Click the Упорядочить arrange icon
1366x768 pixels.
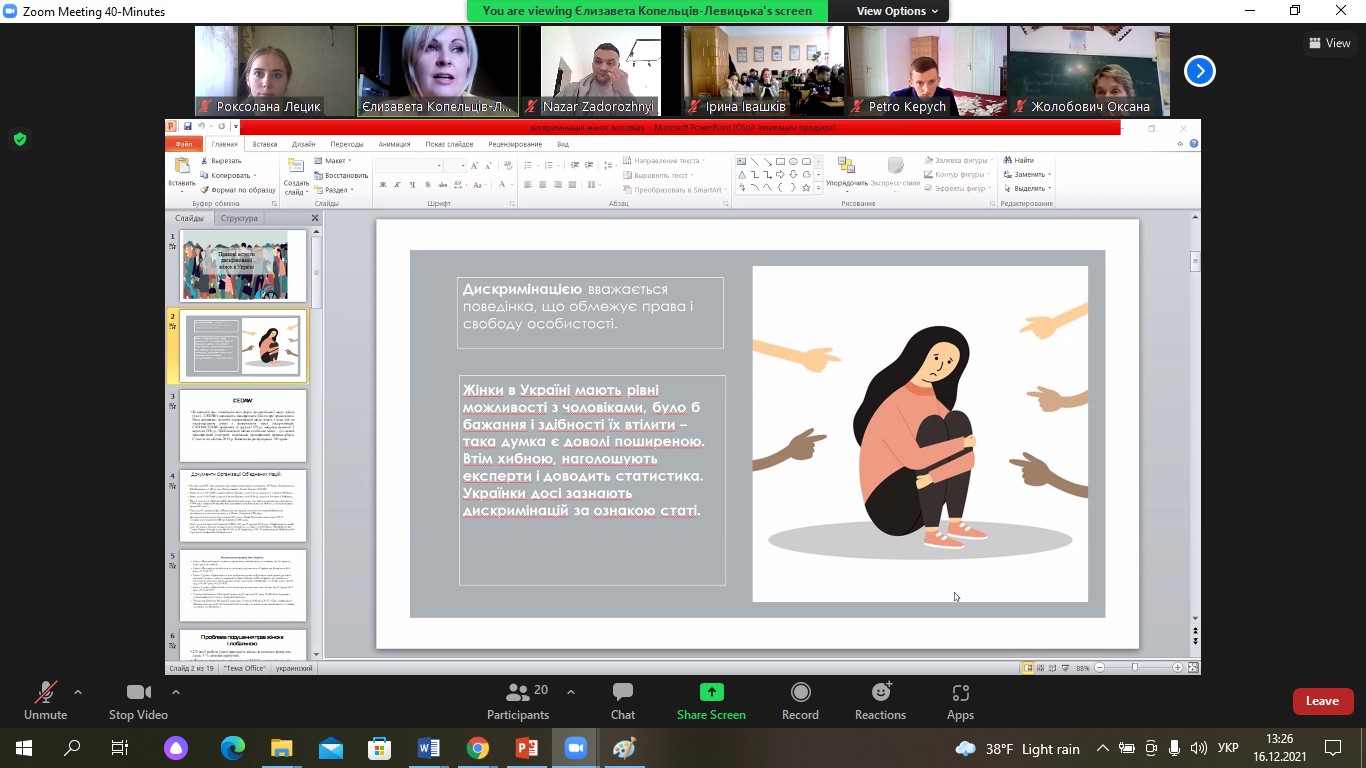click(846, 167)
